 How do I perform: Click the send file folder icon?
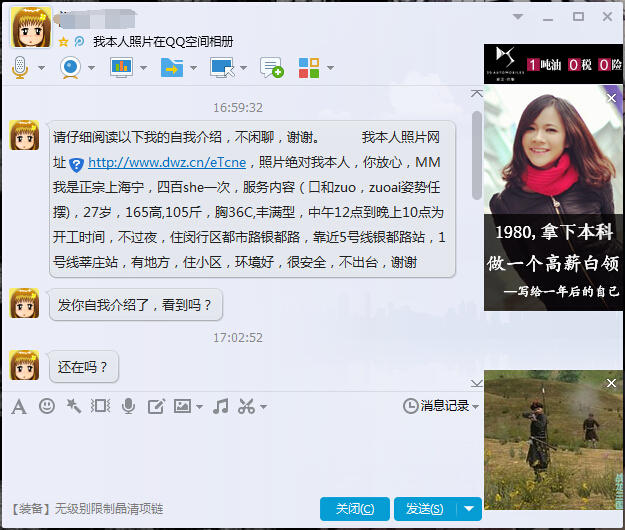(171, 67)
